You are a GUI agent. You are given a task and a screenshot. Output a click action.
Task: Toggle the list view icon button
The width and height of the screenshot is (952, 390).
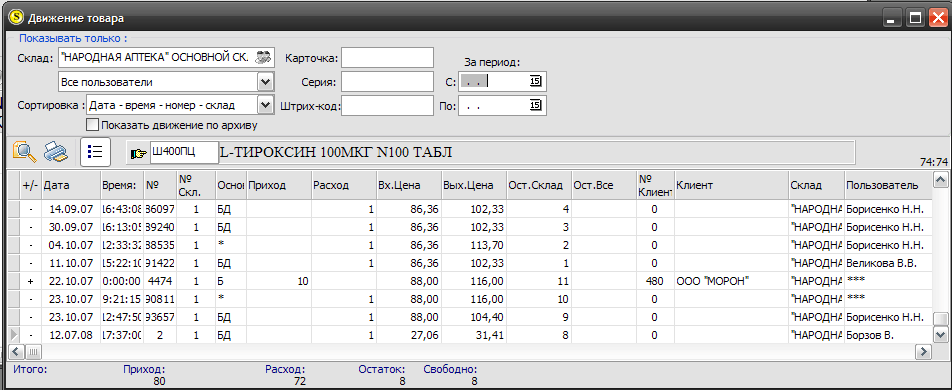pyautogui.click(x=95, y=151)
